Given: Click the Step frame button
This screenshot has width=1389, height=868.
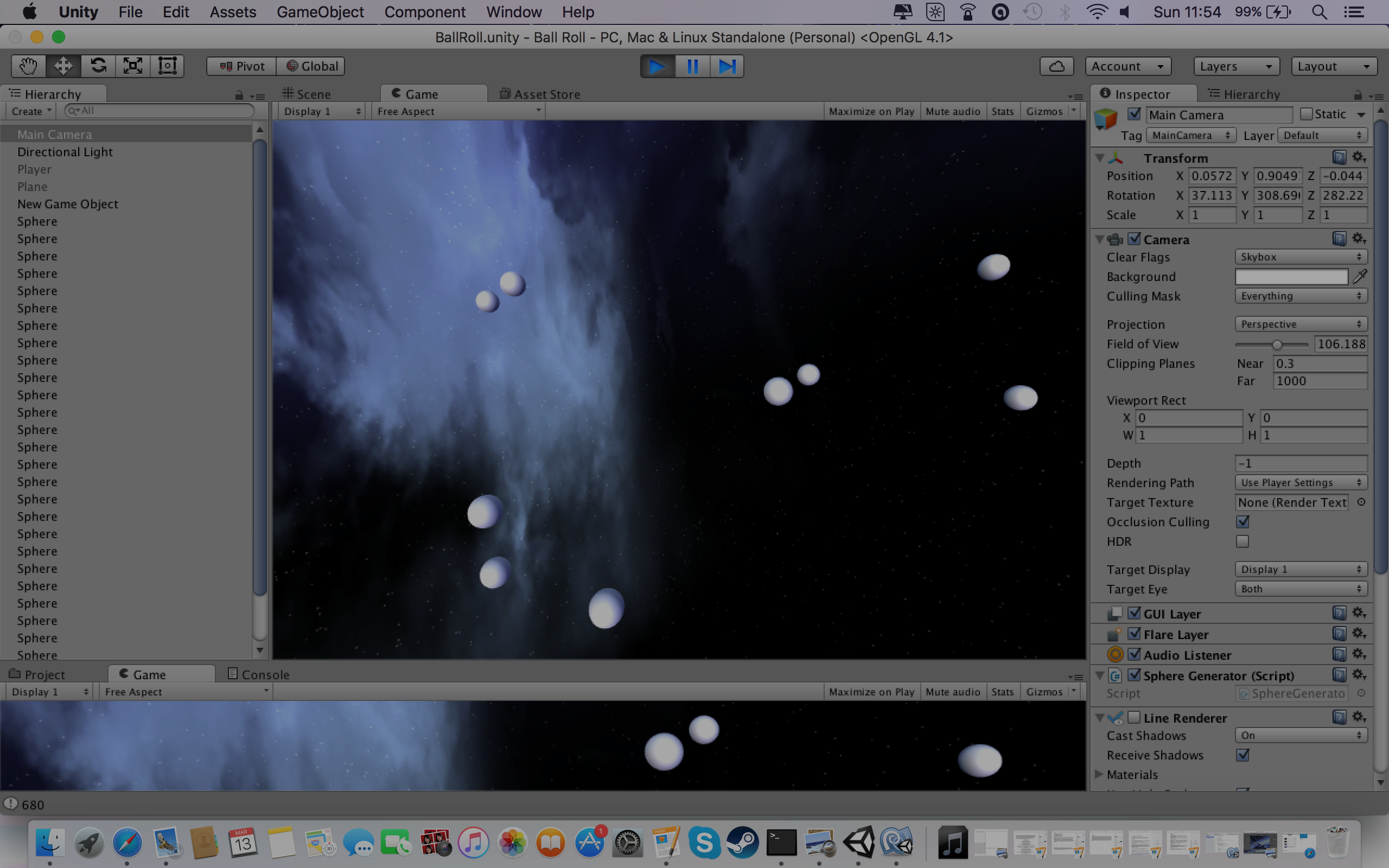Looking at the screenshot, I should (x=727, y=66).
